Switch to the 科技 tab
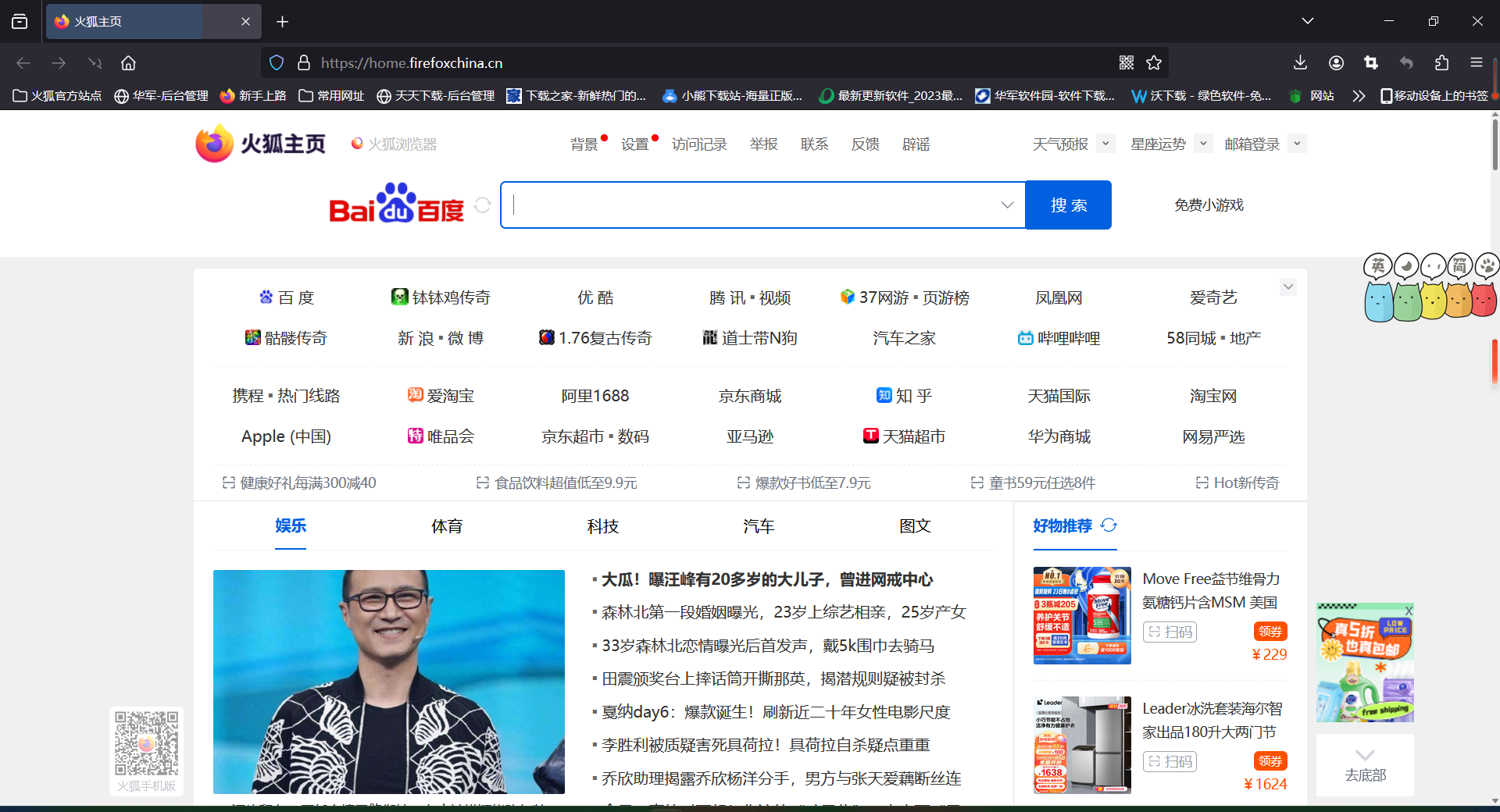This screenshot has width=1500, height=812. tap(603, 525)
